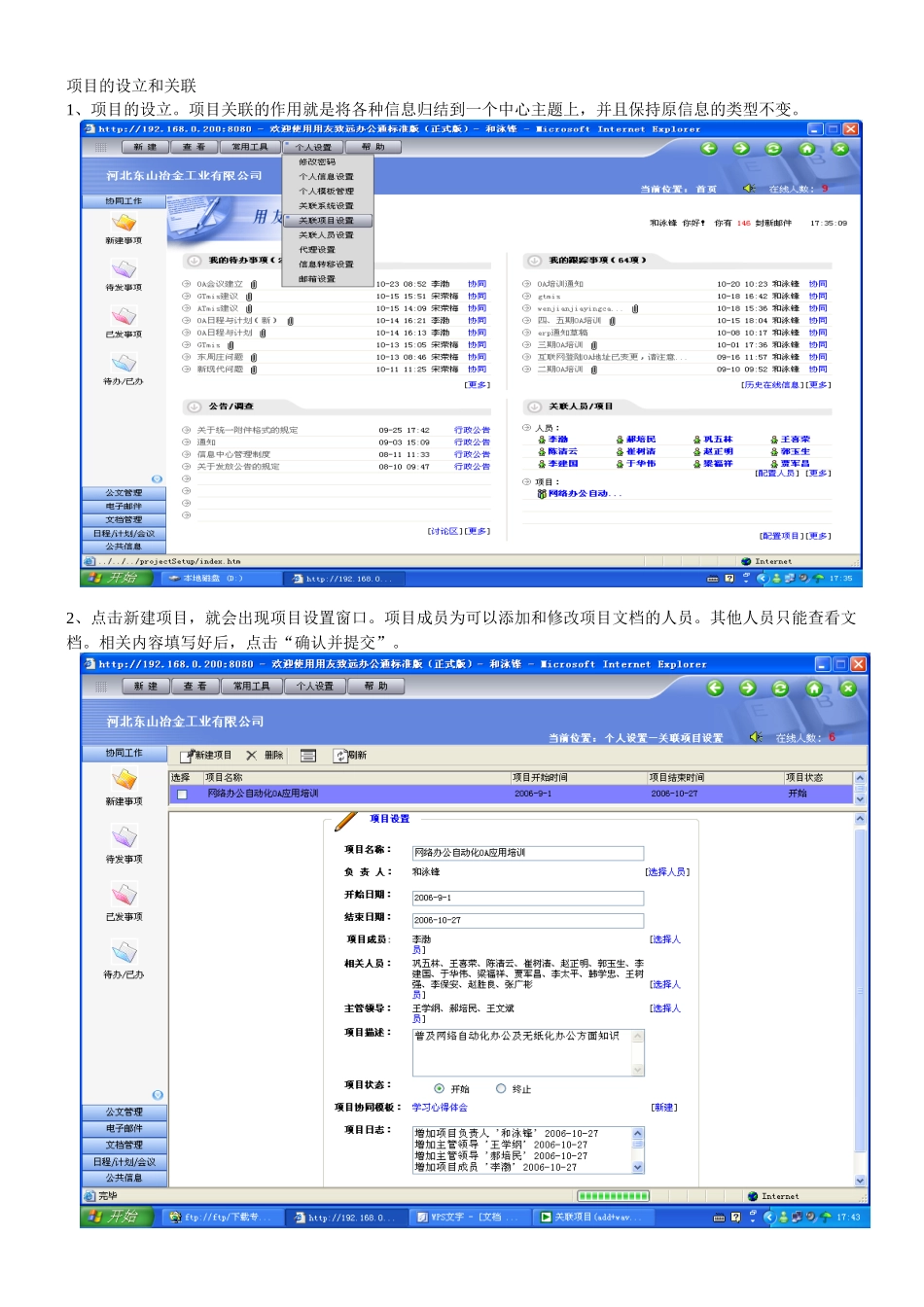Collapse the 我的跟踪事项 section arrow
The width and height of the screenshot is (924, 1307).
534,261
